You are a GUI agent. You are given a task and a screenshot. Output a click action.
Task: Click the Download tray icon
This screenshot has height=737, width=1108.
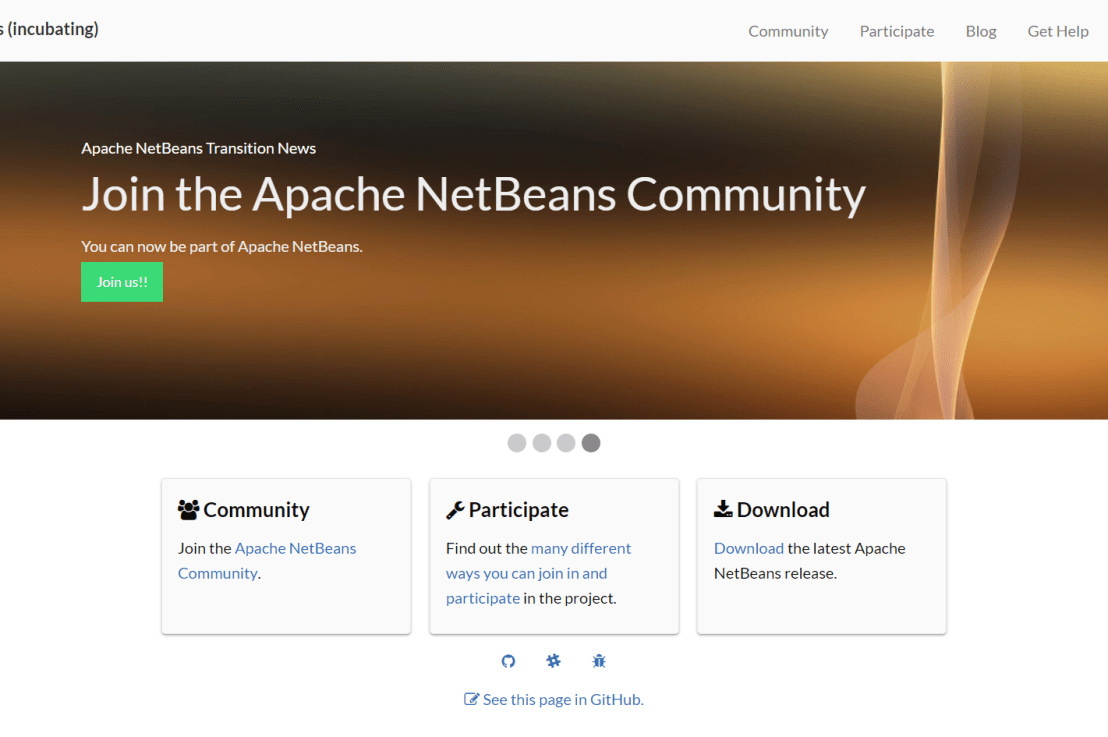[x=722, y=509]
